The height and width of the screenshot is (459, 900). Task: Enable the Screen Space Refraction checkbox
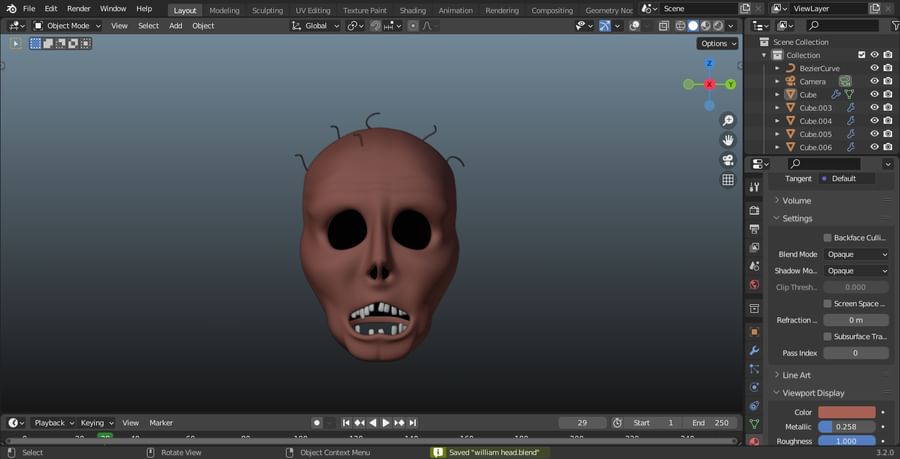pos(827,304)
